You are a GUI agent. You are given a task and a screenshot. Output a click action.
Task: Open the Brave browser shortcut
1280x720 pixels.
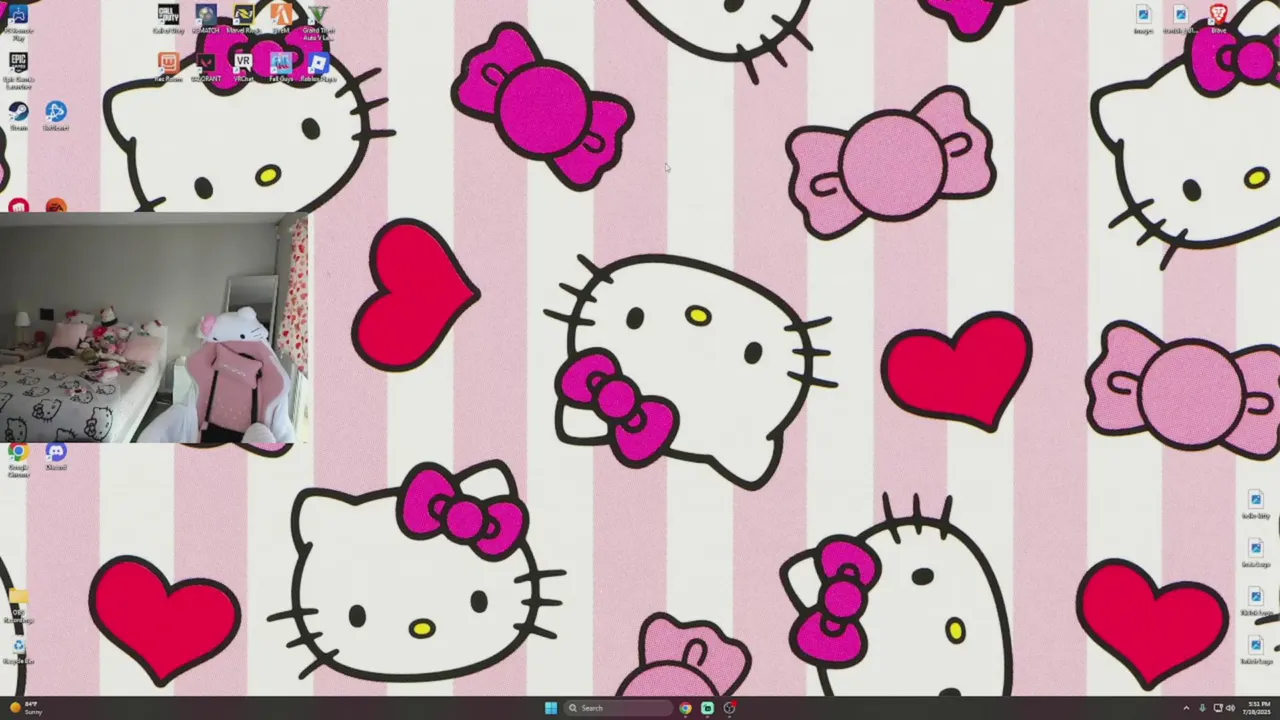1218,18
